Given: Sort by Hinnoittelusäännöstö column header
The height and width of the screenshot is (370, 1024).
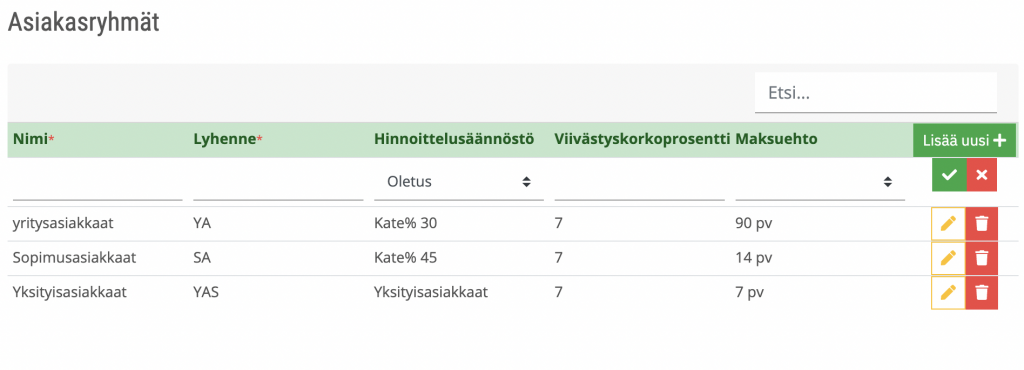Looking at the screenshot, I should (455, 139).
